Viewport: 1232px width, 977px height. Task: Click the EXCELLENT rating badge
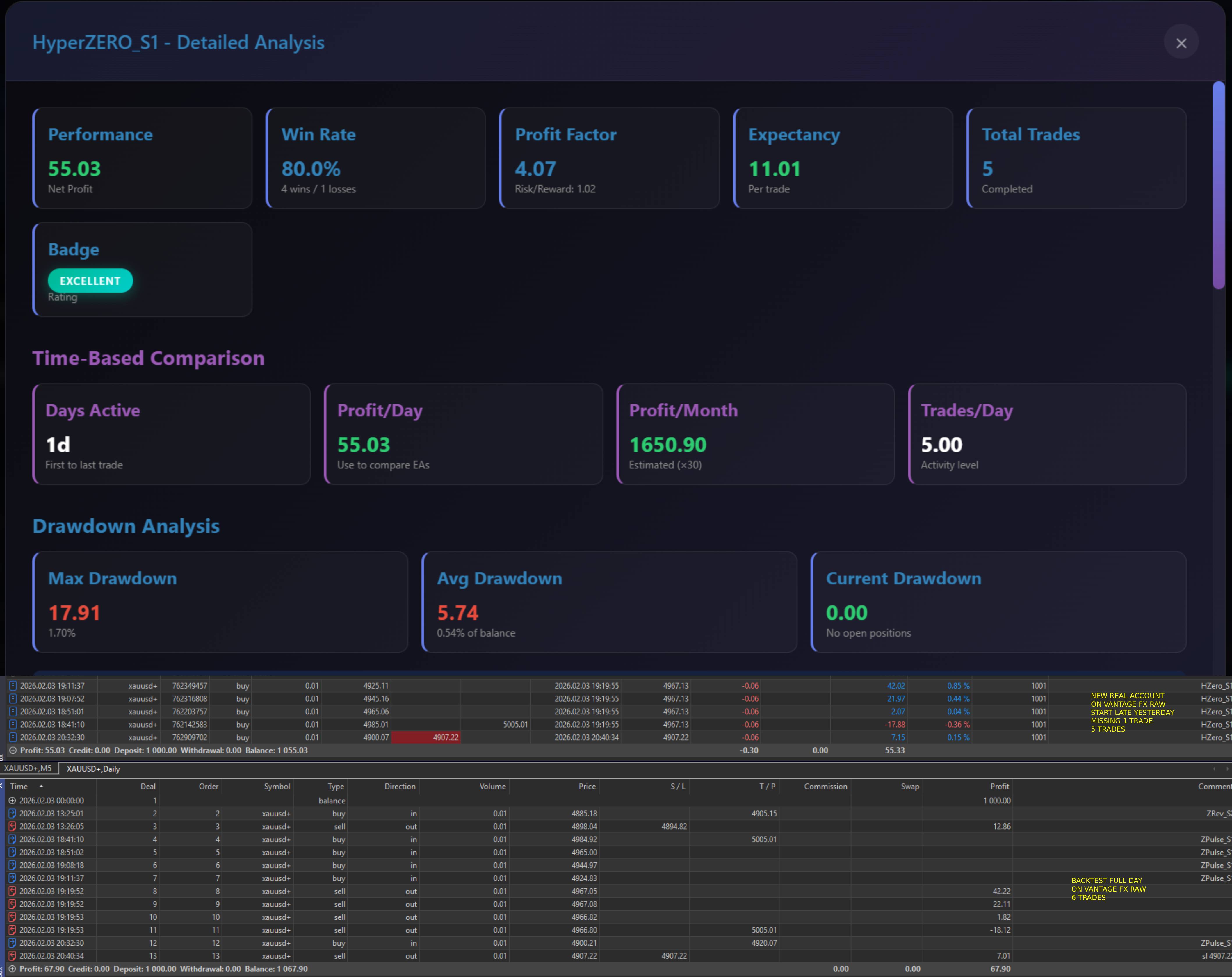click(x=90, y=281)
